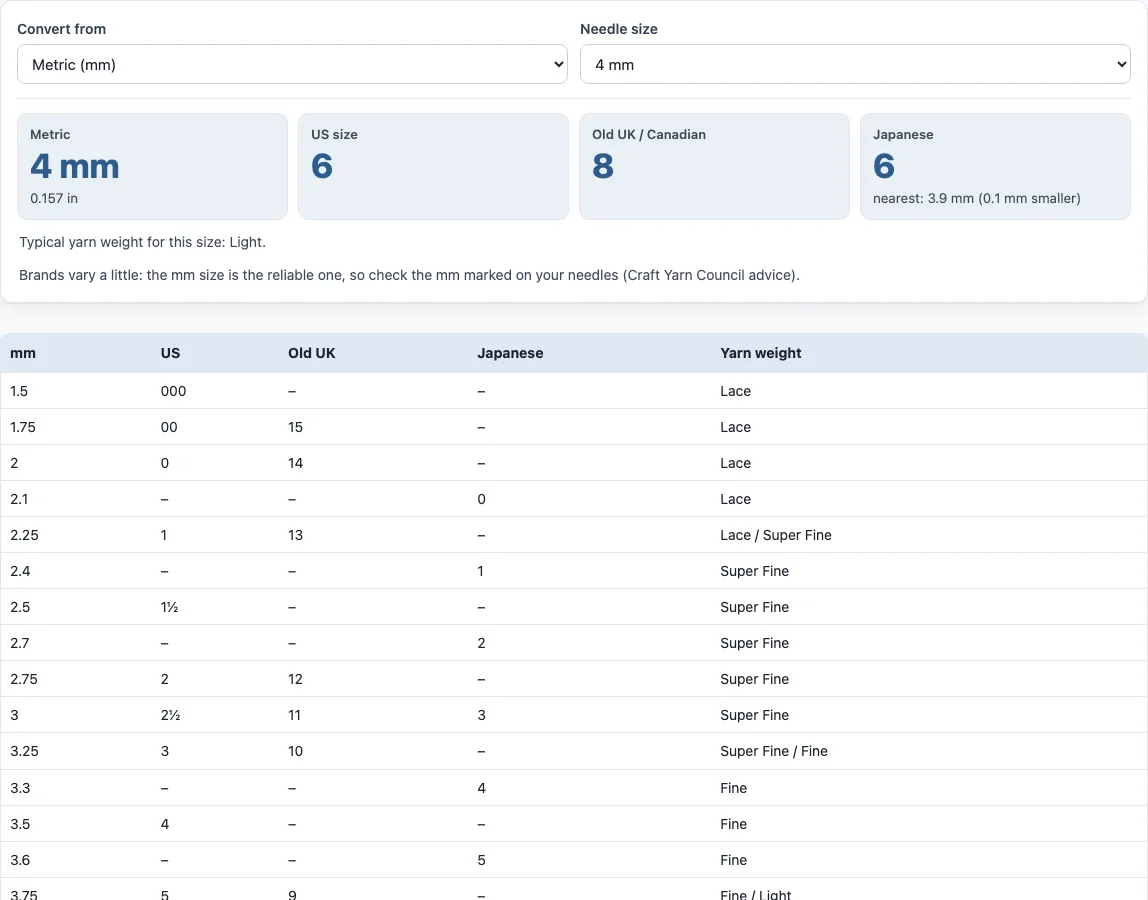Click the "1.75" mm cell
Viewport: 1148px width, 900px height.
click(23, 427)
